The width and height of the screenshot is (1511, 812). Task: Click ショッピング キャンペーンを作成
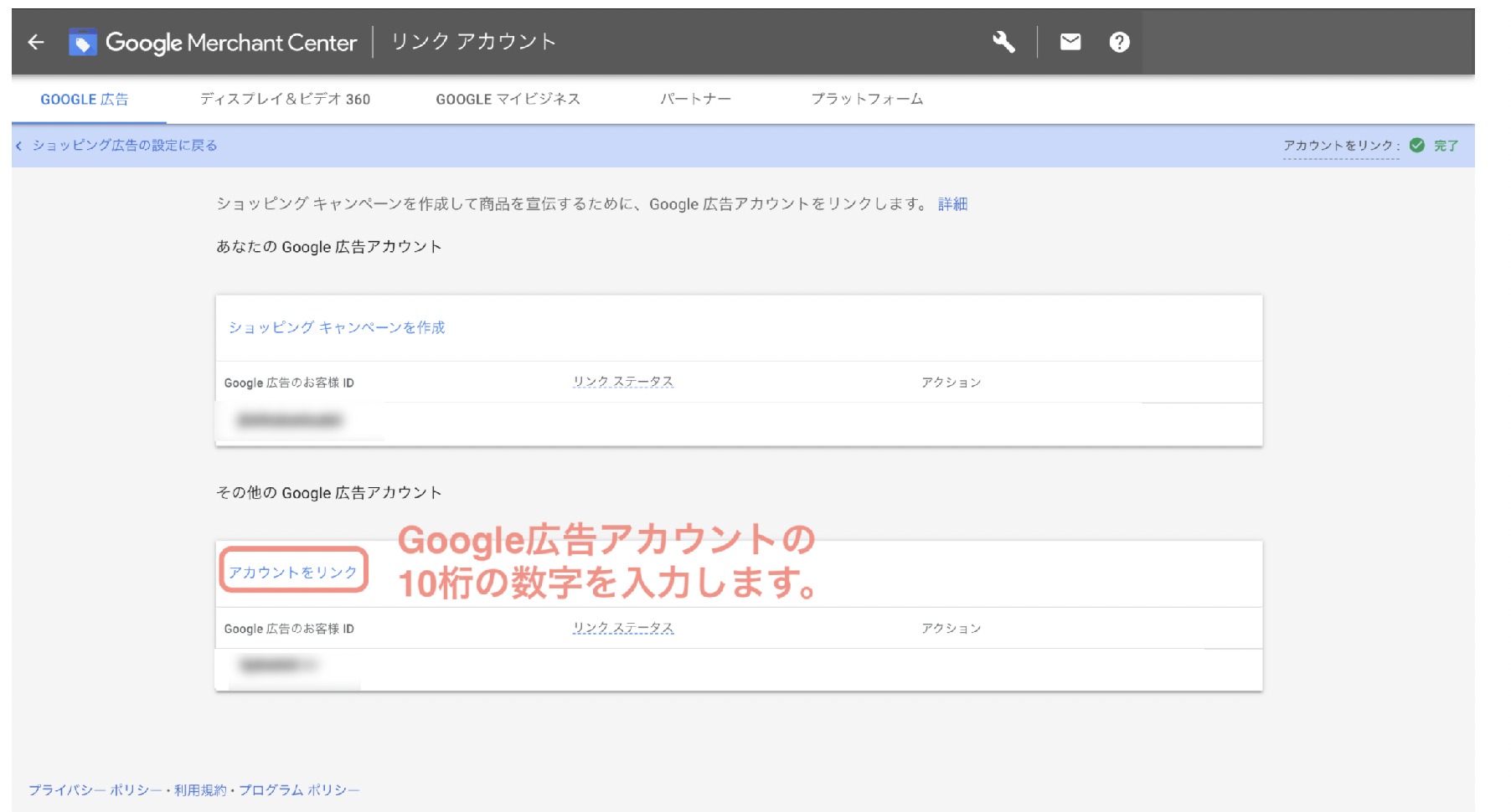[x=338, y=328]
